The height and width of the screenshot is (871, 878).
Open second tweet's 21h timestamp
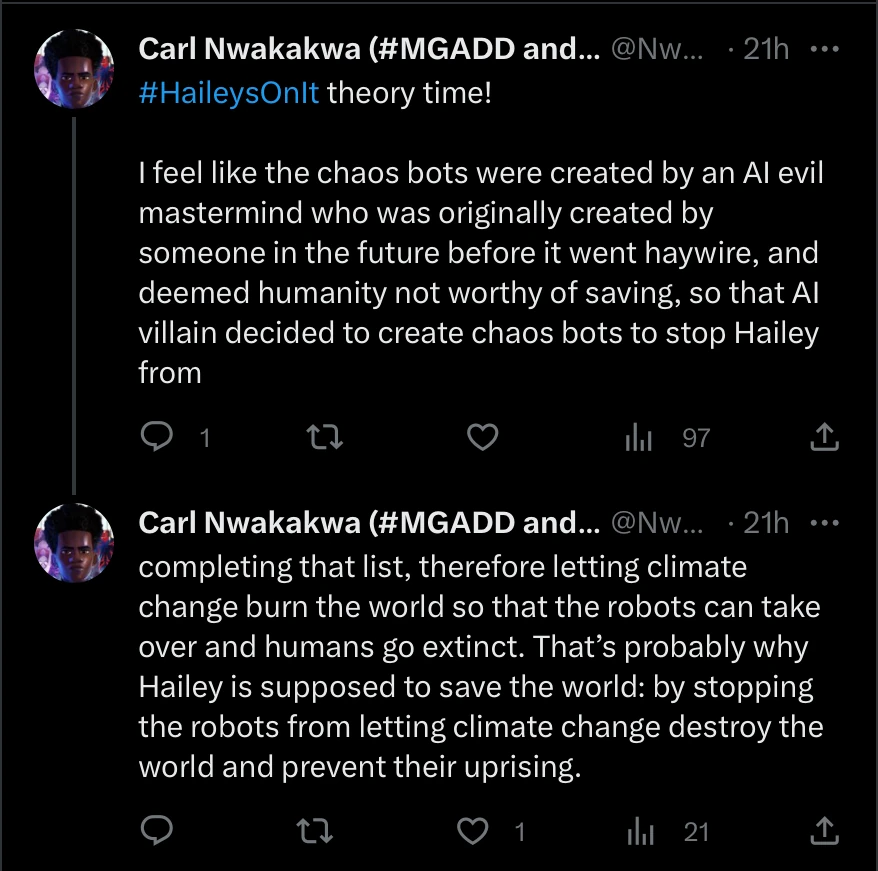pyautogui.click(x=766, y=523)
